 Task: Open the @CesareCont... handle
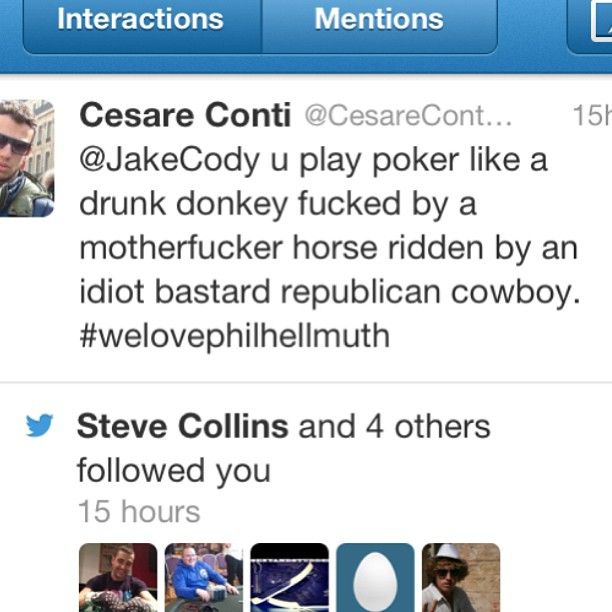(x=408, y=116)
